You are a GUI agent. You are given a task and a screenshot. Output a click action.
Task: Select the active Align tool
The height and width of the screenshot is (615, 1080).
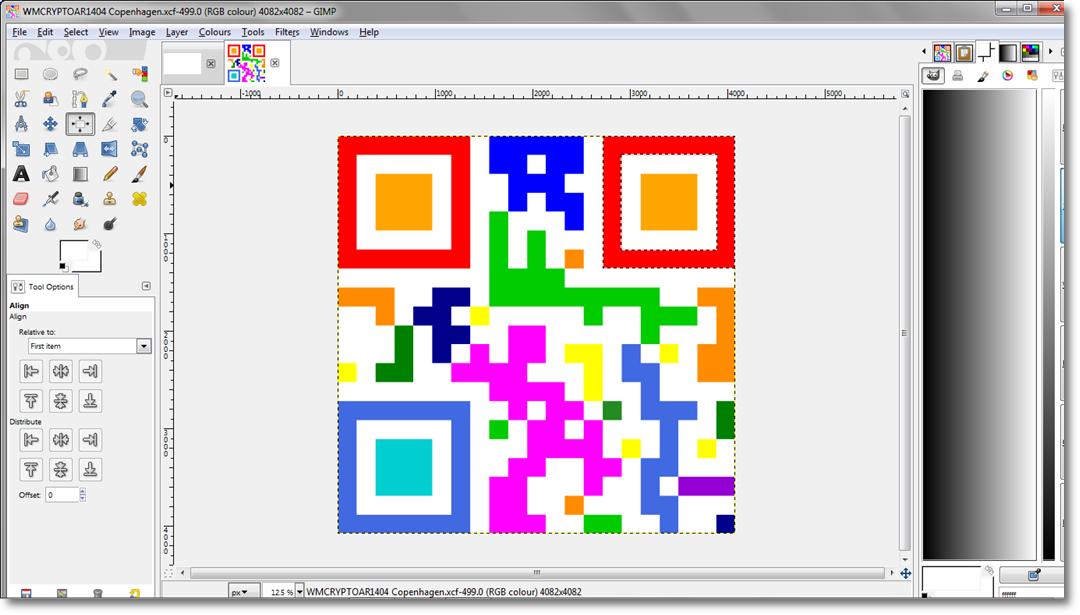click(80, 124)
